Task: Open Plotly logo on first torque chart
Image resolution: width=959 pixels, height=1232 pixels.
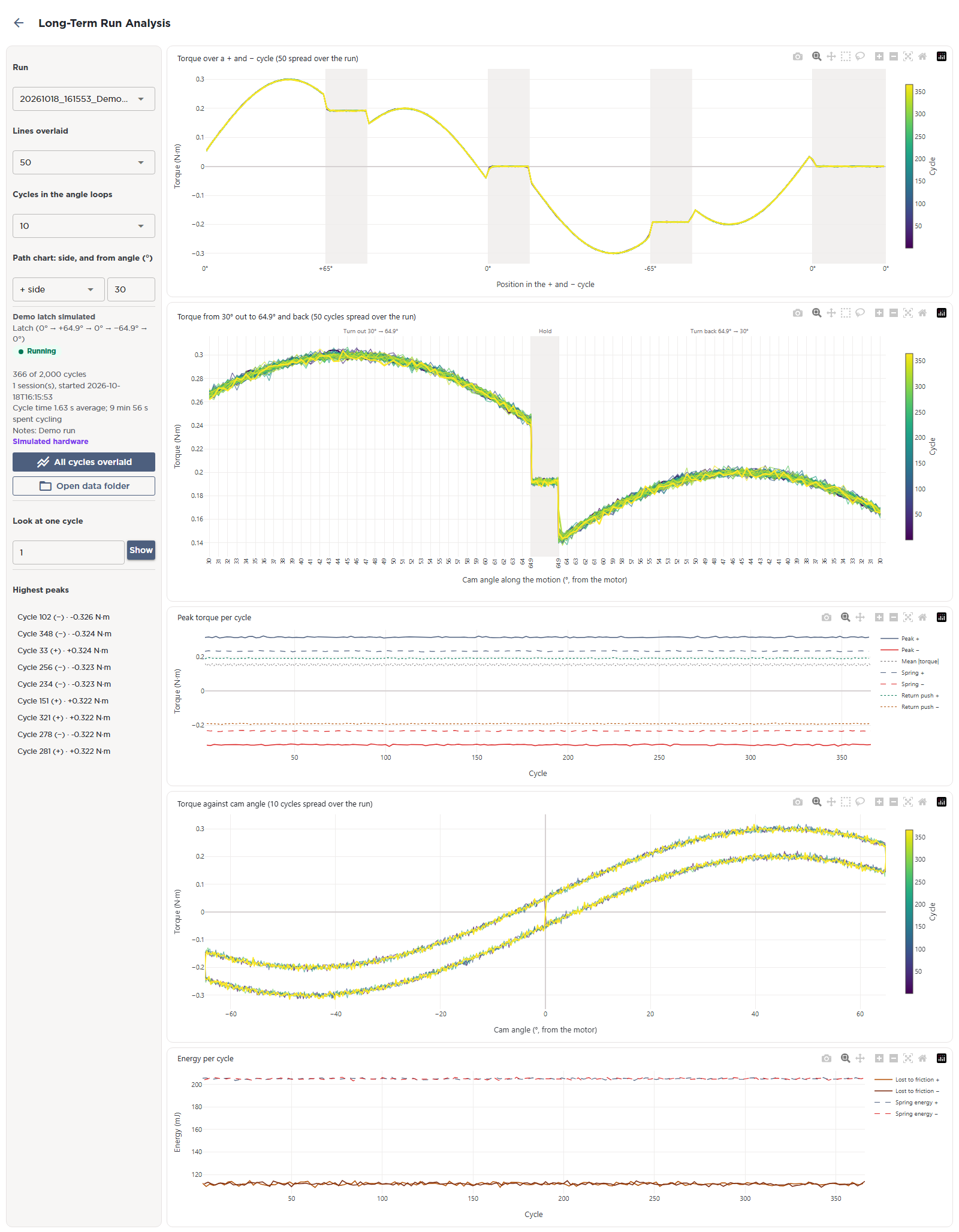Action: (x=942, y=56)
